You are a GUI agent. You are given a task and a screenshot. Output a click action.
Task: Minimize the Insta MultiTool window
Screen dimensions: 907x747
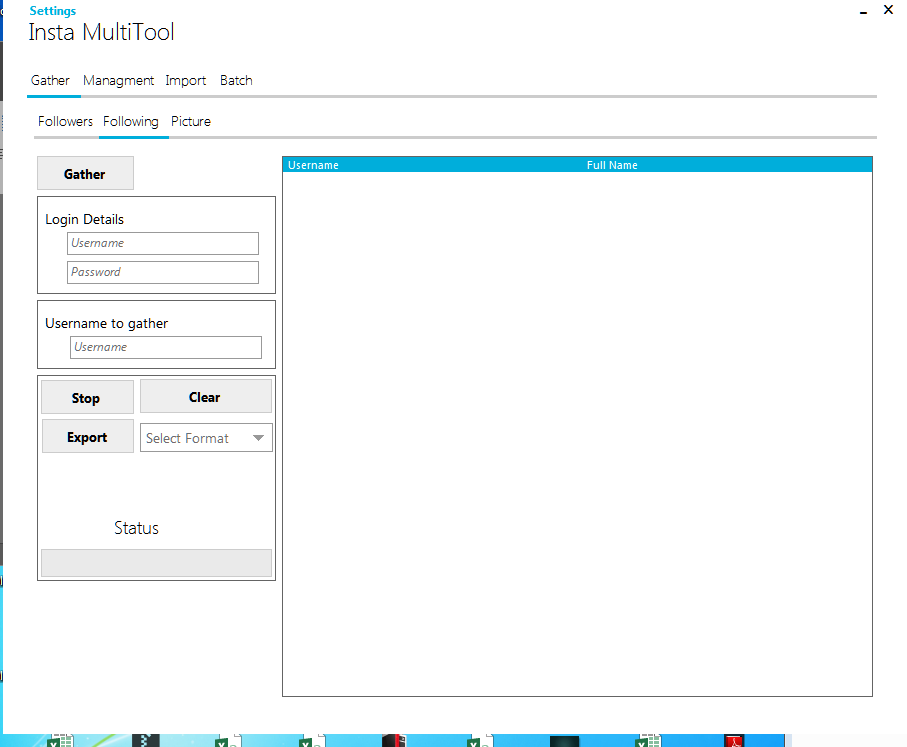coord(863,11)
